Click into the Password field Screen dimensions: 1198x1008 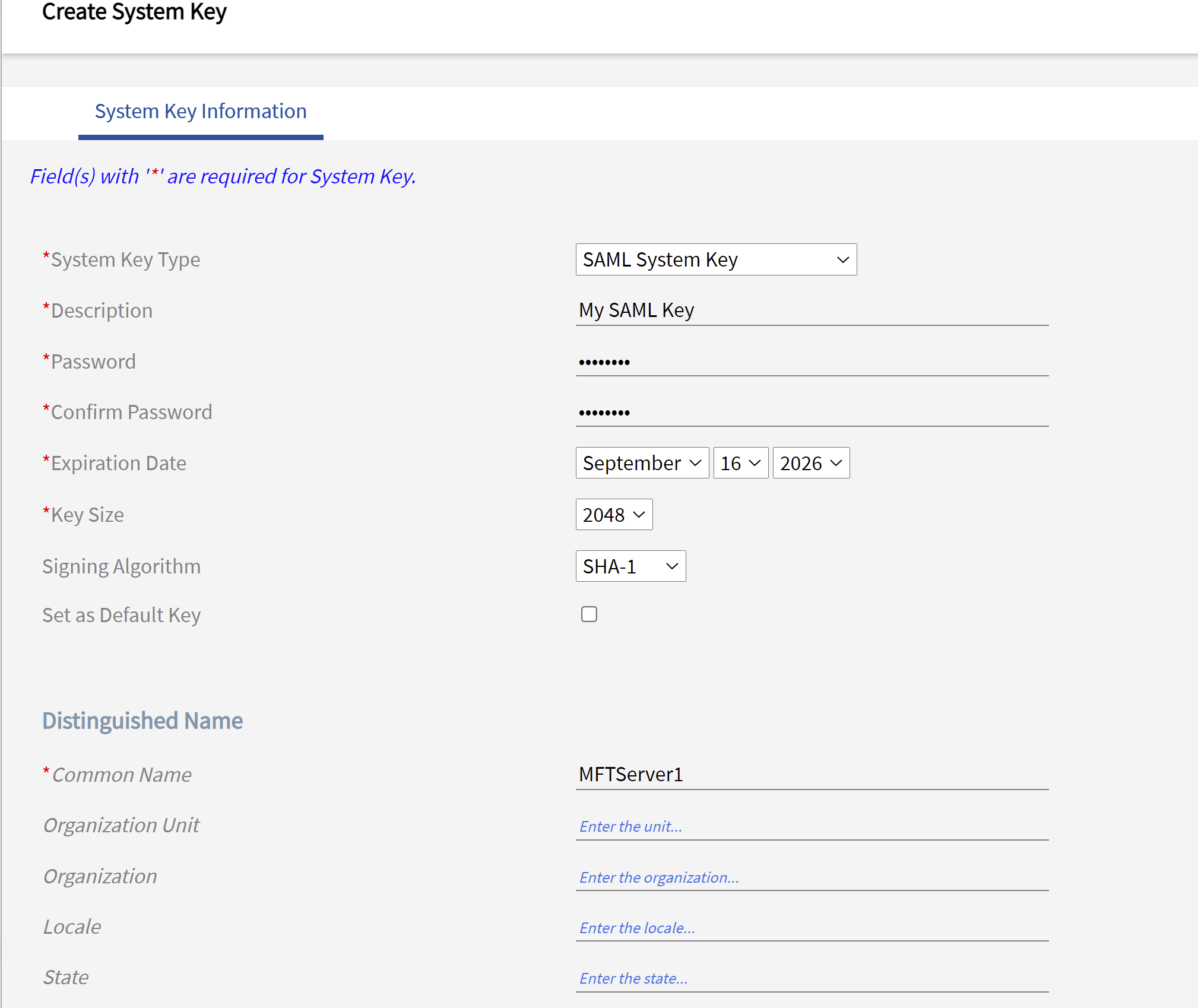click(811, 361)
